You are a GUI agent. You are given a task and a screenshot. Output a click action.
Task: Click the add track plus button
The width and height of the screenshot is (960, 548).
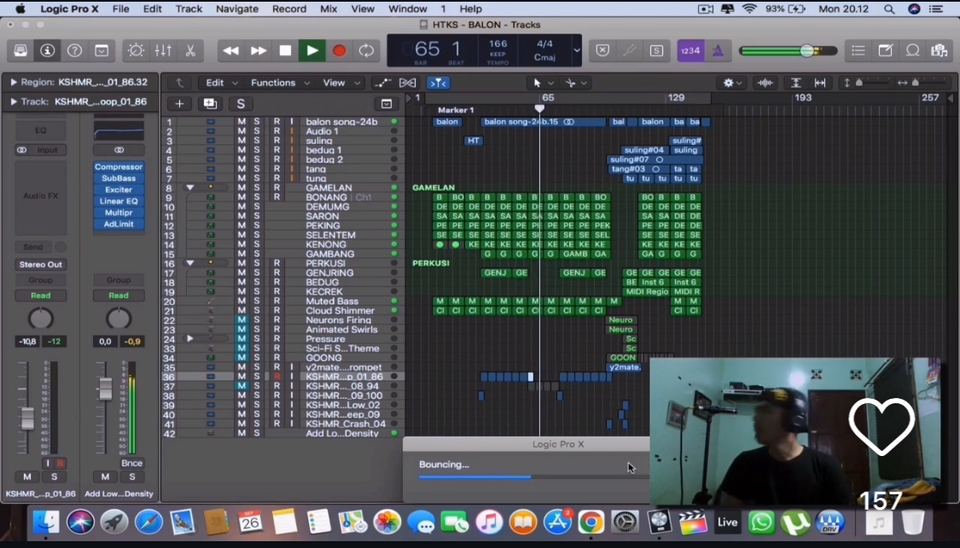tap(179, 103)
